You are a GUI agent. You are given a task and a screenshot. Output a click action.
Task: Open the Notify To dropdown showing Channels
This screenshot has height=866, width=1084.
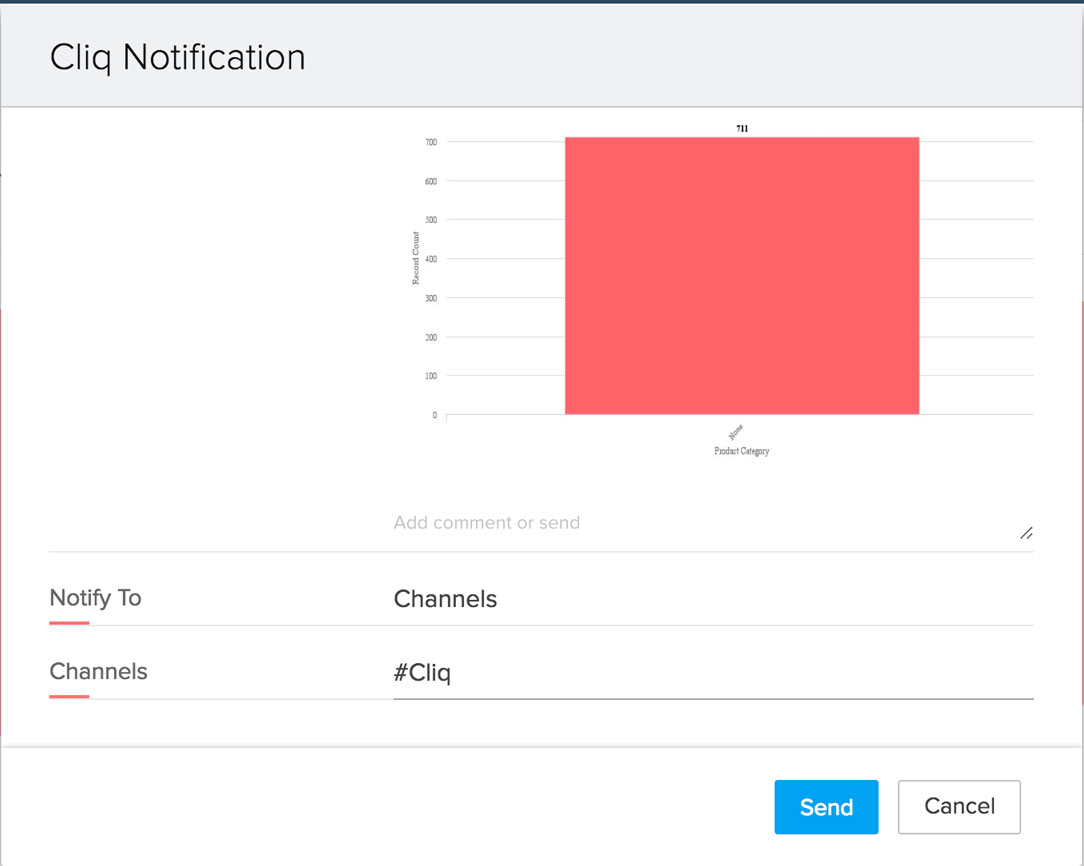(712, 599)
